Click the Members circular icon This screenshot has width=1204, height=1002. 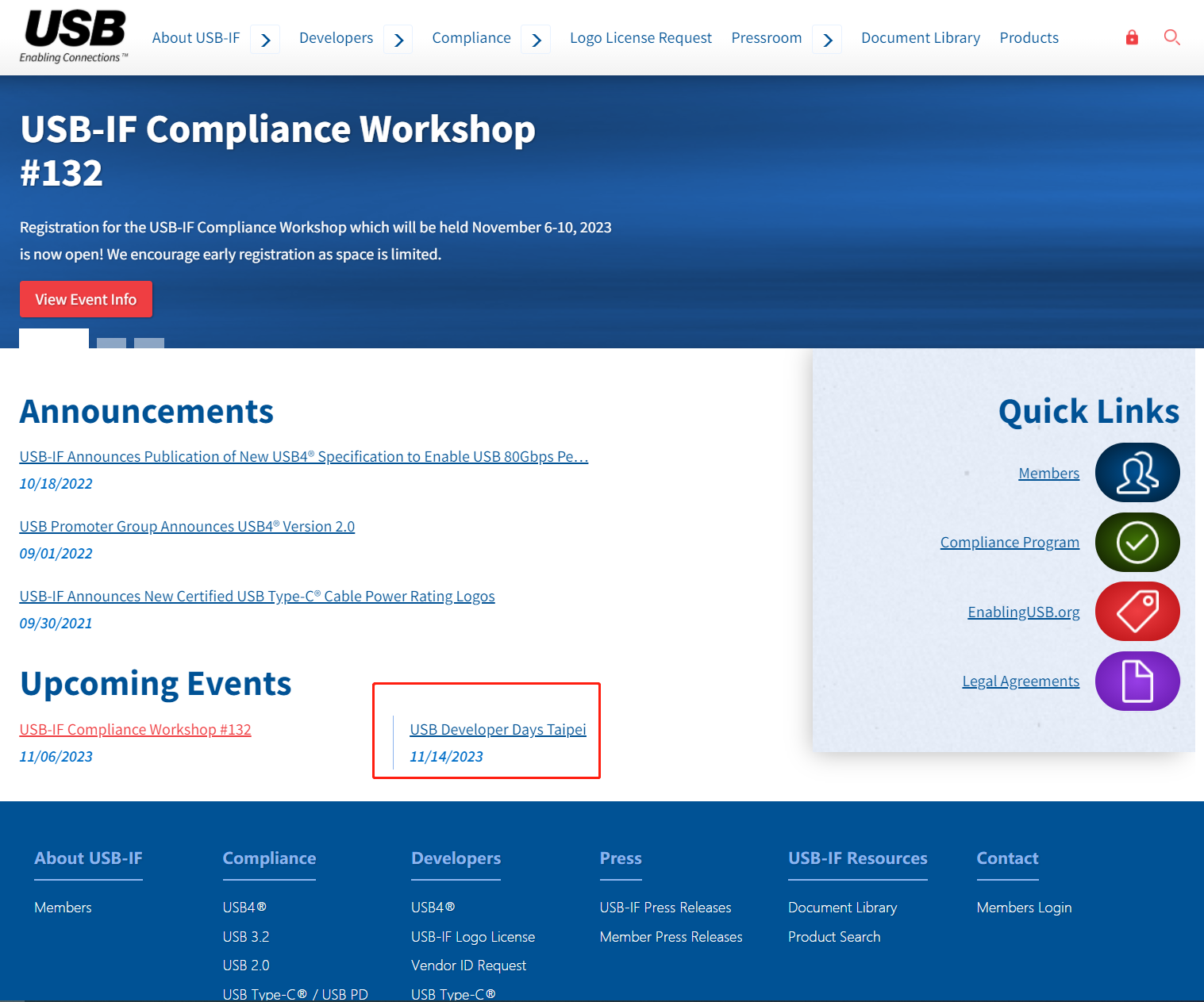(x=1137, y=473)
